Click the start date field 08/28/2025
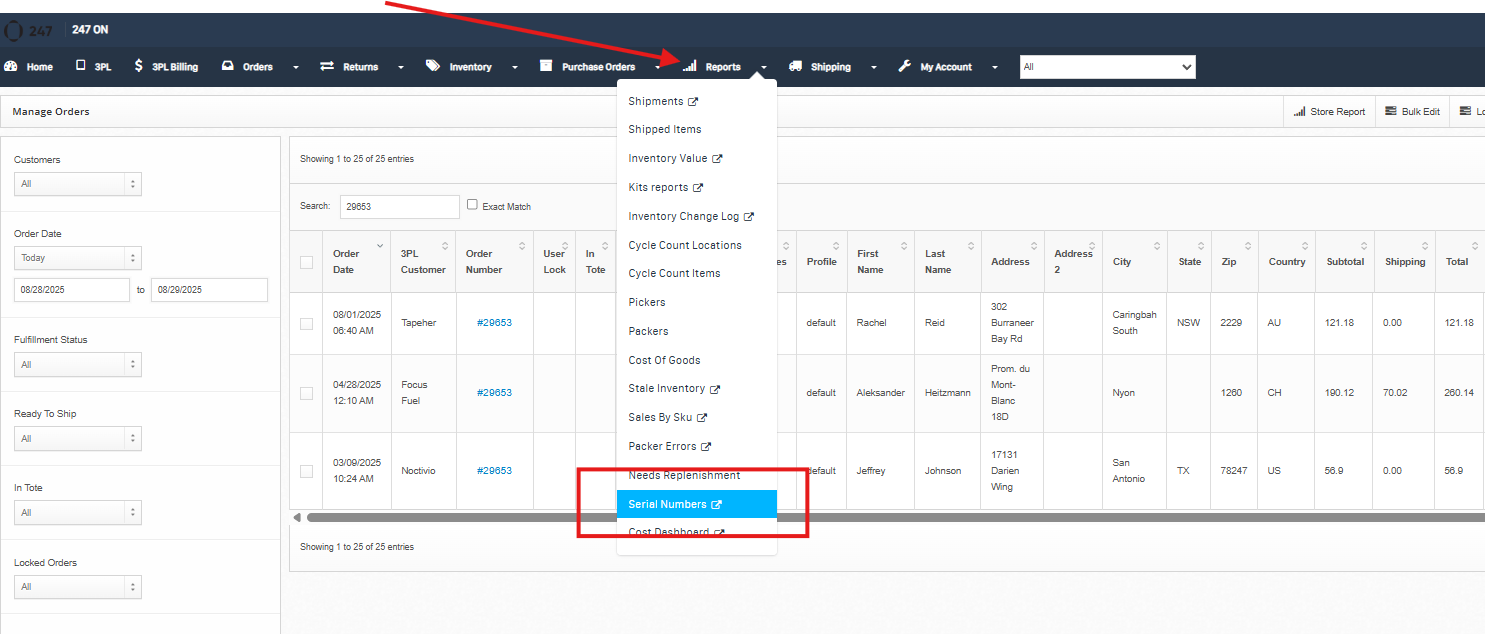The width and height of the screenshot is (1485, 634). [72, 290]
